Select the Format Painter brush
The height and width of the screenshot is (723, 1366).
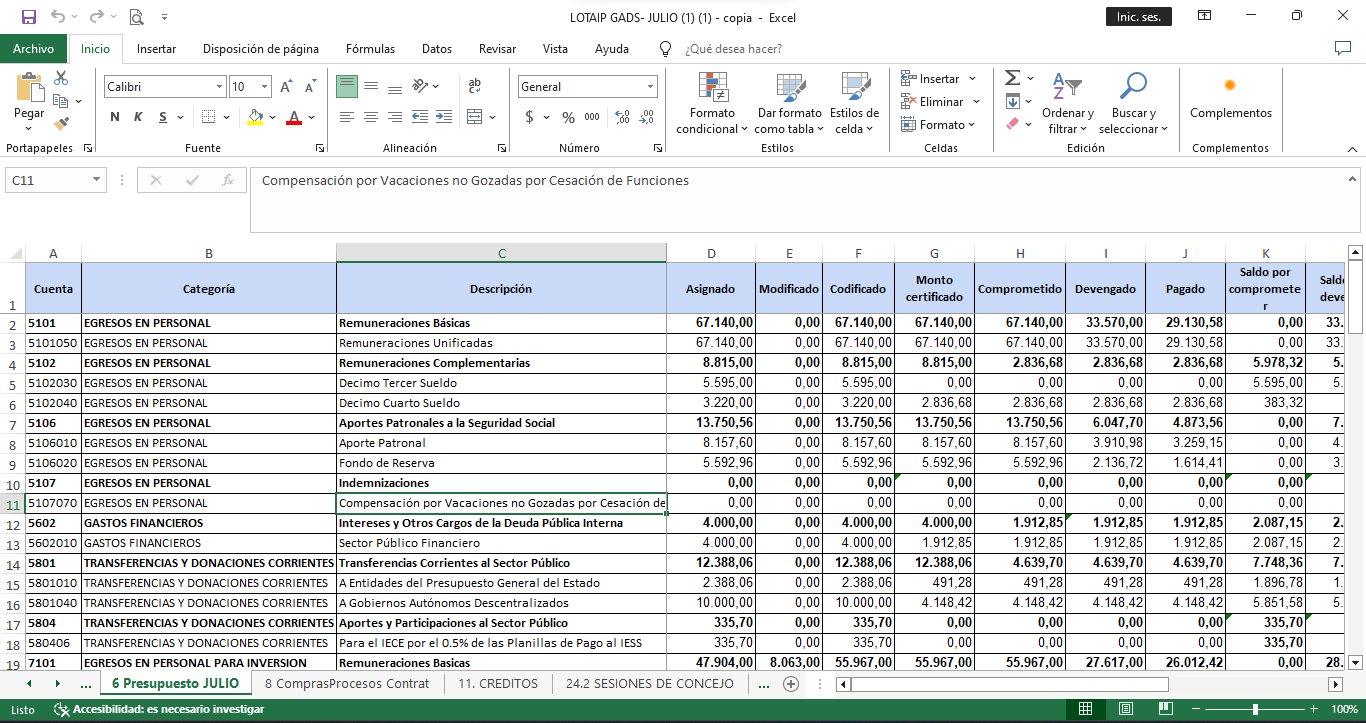coord(61,124)
